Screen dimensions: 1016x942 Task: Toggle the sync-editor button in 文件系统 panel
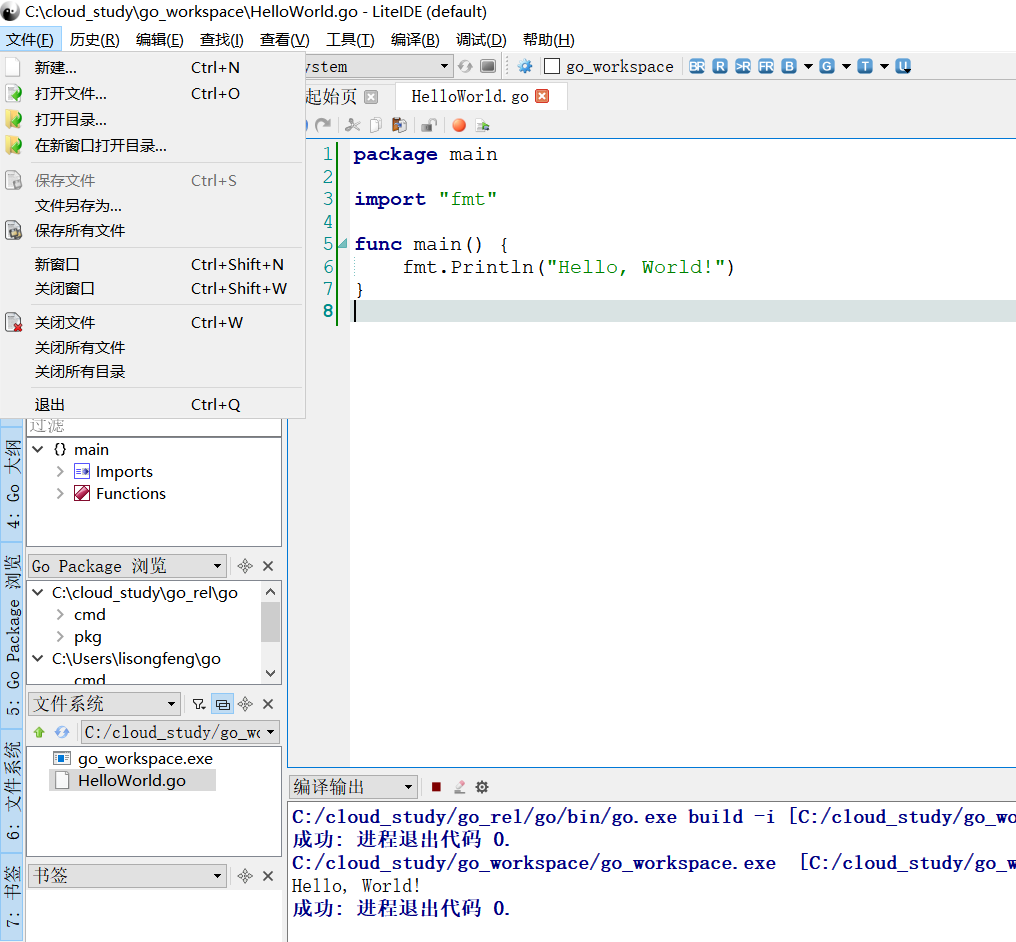pyautogui.click(x=222, y=704)
